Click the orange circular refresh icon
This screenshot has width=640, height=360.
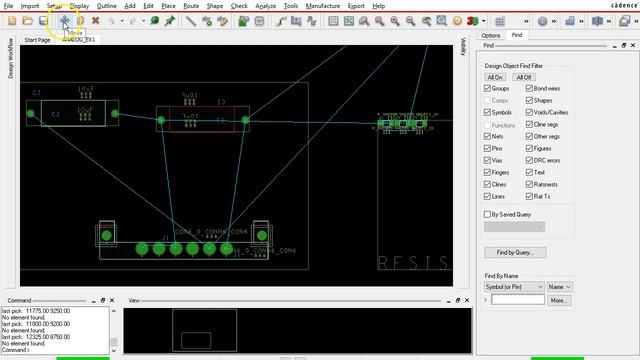(457, 21)
